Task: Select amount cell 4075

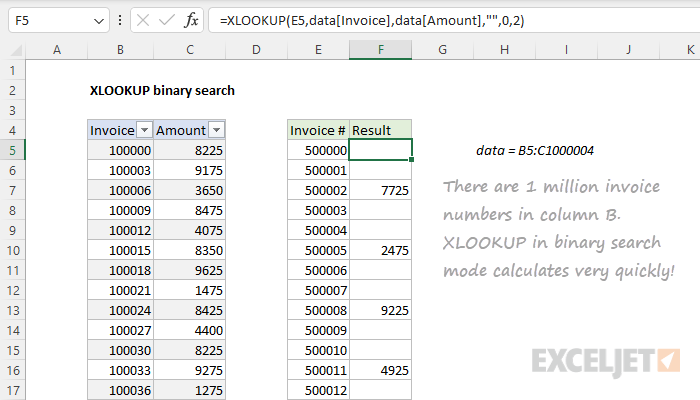Action: (190, 230)
